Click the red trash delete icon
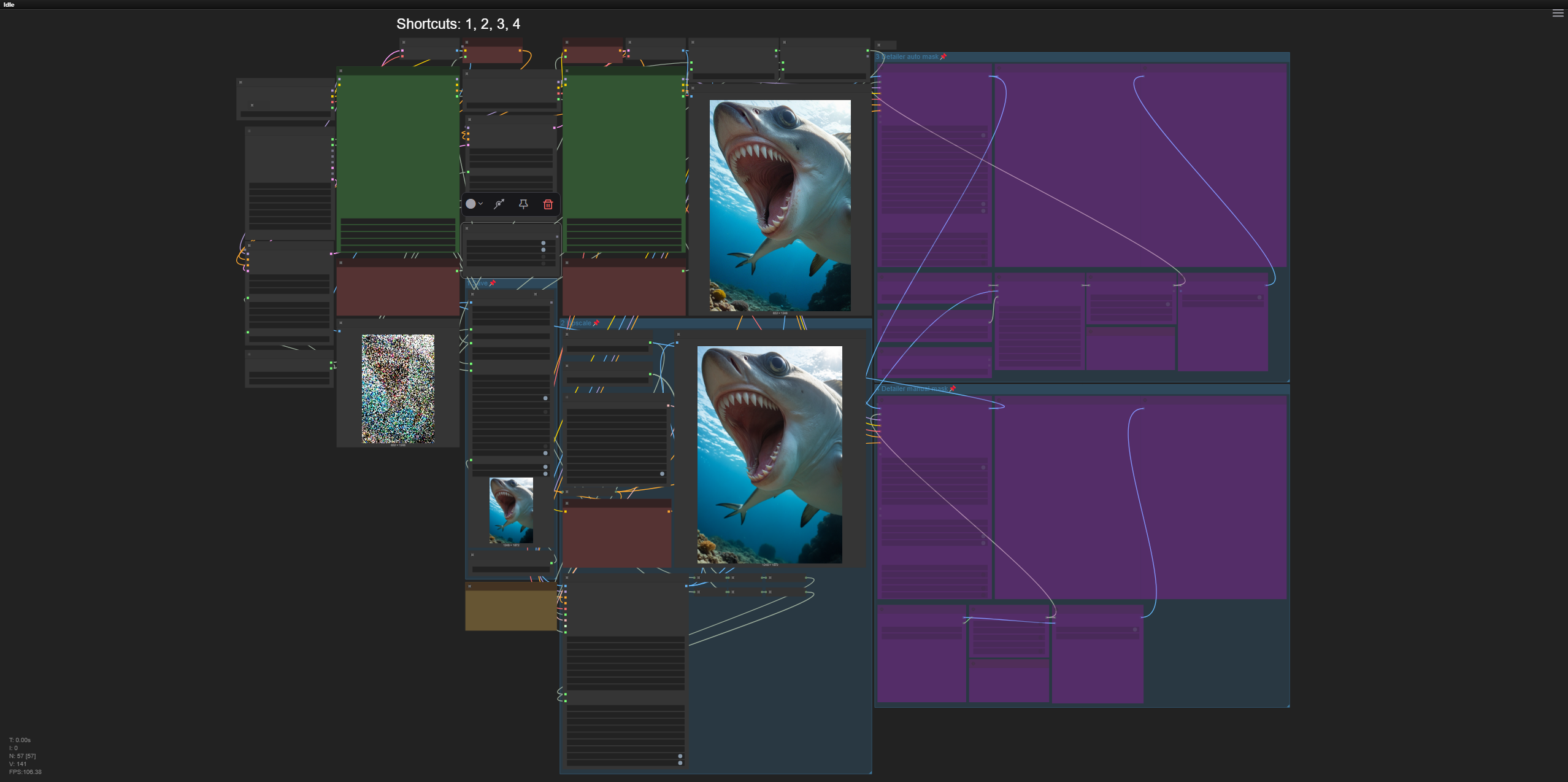Viewport: 1568px width, 782px height. [x=548, y=204]
